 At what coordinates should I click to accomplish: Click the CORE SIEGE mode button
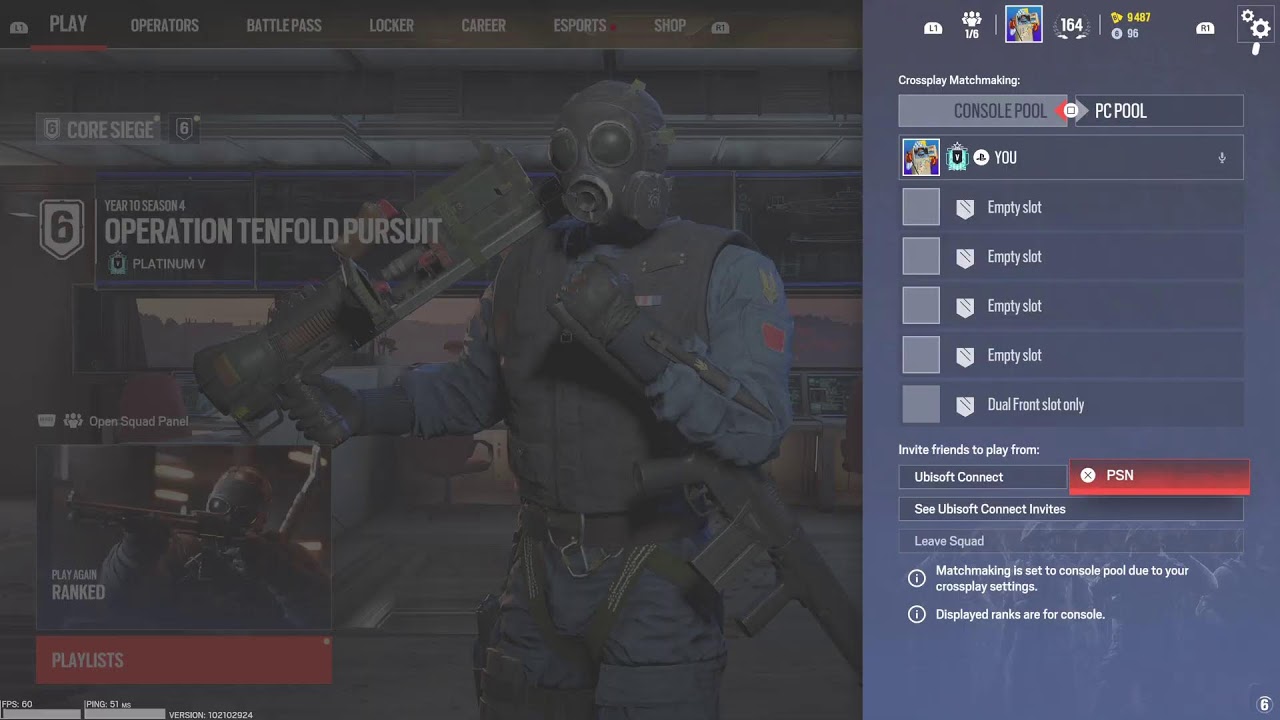point(100,129)
